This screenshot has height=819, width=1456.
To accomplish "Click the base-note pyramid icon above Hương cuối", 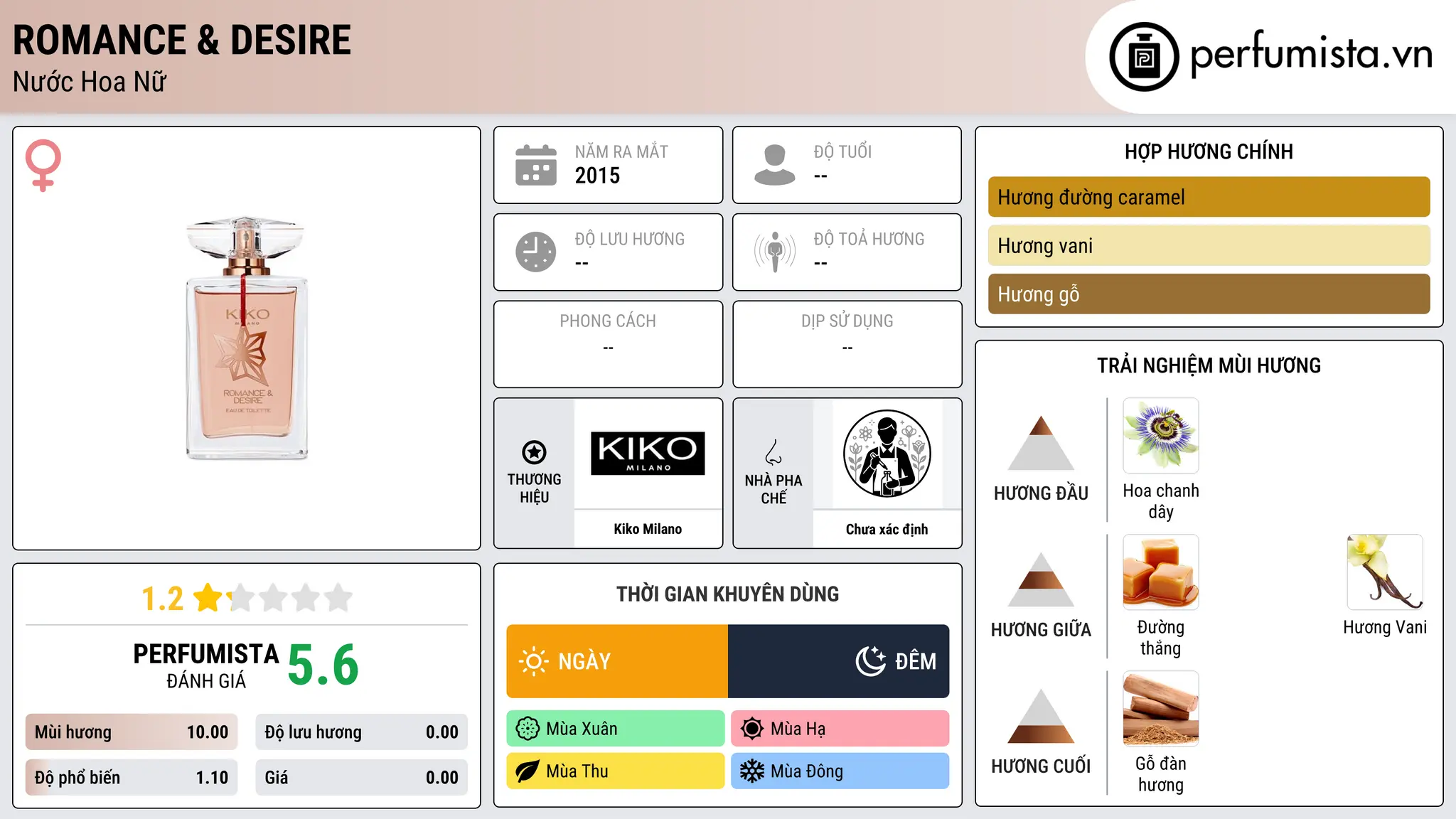I will coord(1041,716).
